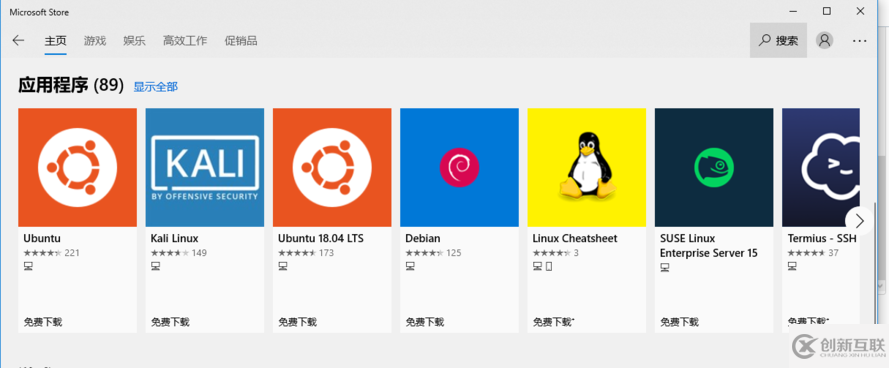Click the 应用程序 (89) heading
The image size is (889, 368).
pos(71,85)
